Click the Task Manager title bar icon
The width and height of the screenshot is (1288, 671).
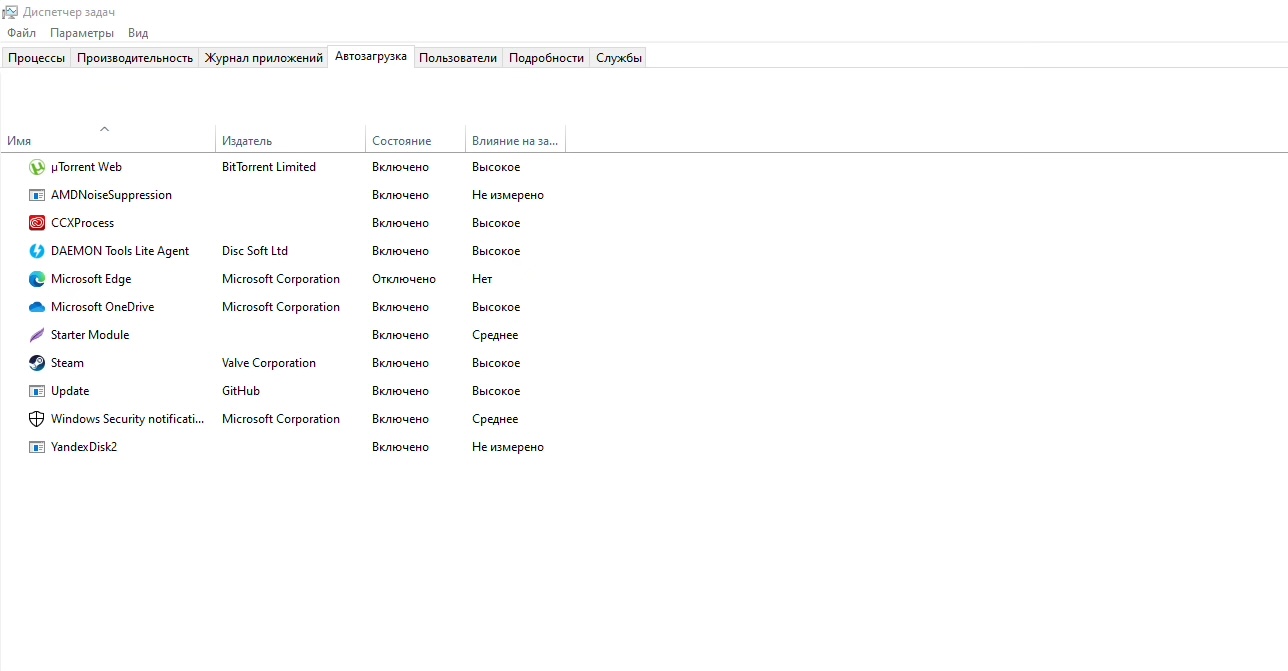point(10,12)
